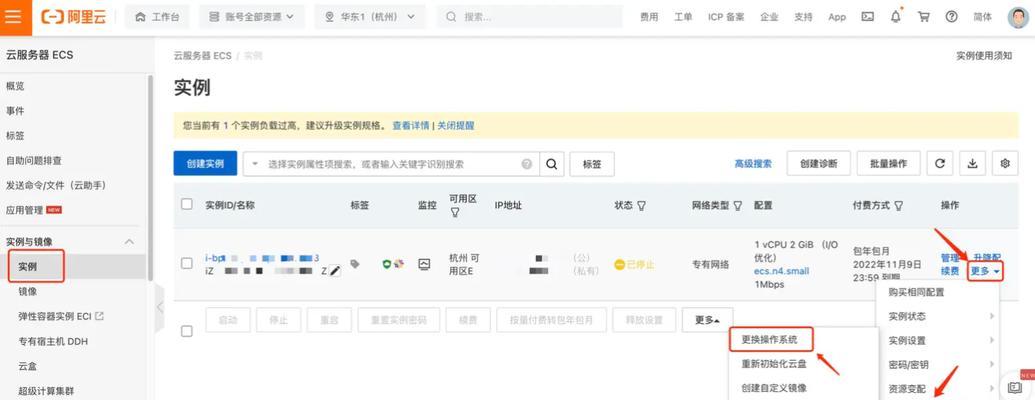The image size is (1035, 400).
Task: Open the search attribute dropdown arrow
Action: coord(254,164)
